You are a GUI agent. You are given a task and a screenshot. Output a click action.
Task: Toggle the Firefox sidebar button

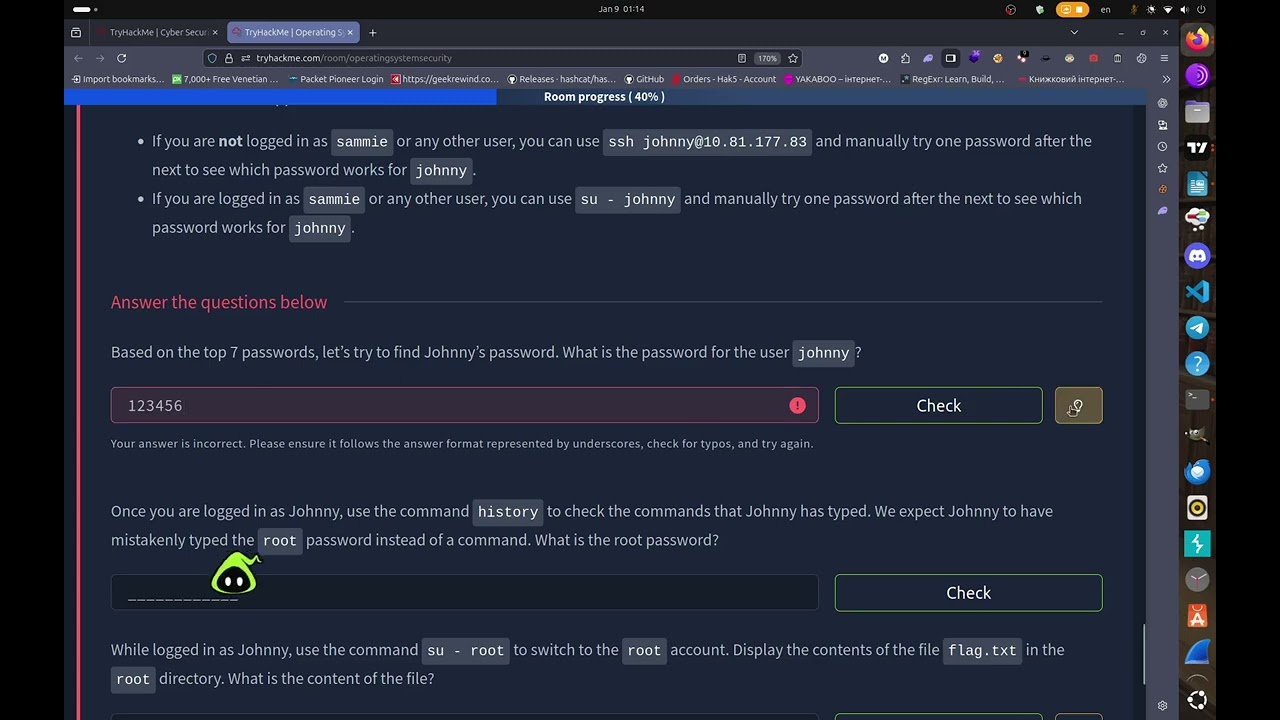(951, 58)
